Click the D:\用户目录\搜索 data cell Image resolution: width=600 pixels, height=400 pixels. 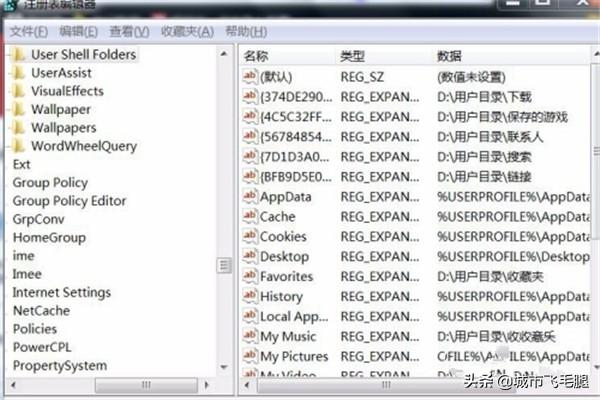[x=484, y=157]
